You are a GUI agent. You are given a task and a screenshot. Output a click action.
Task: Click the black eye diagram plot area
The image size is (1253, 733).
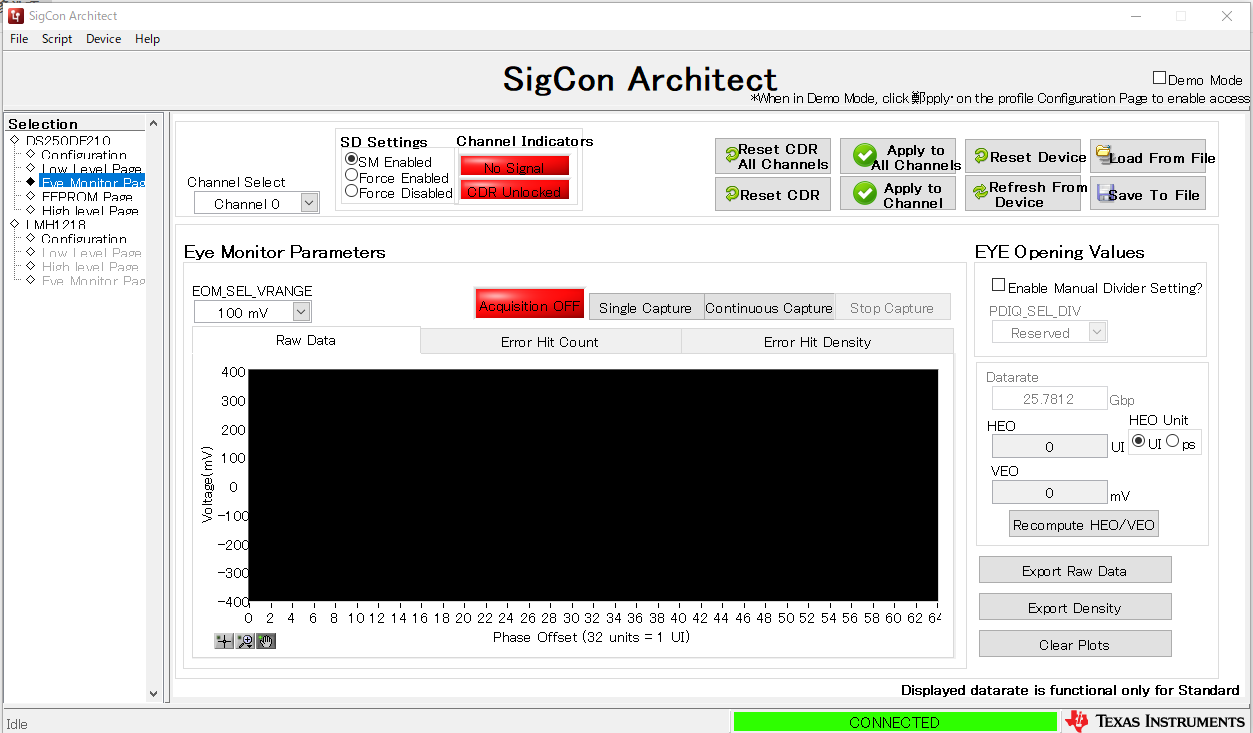pos(593,485)
